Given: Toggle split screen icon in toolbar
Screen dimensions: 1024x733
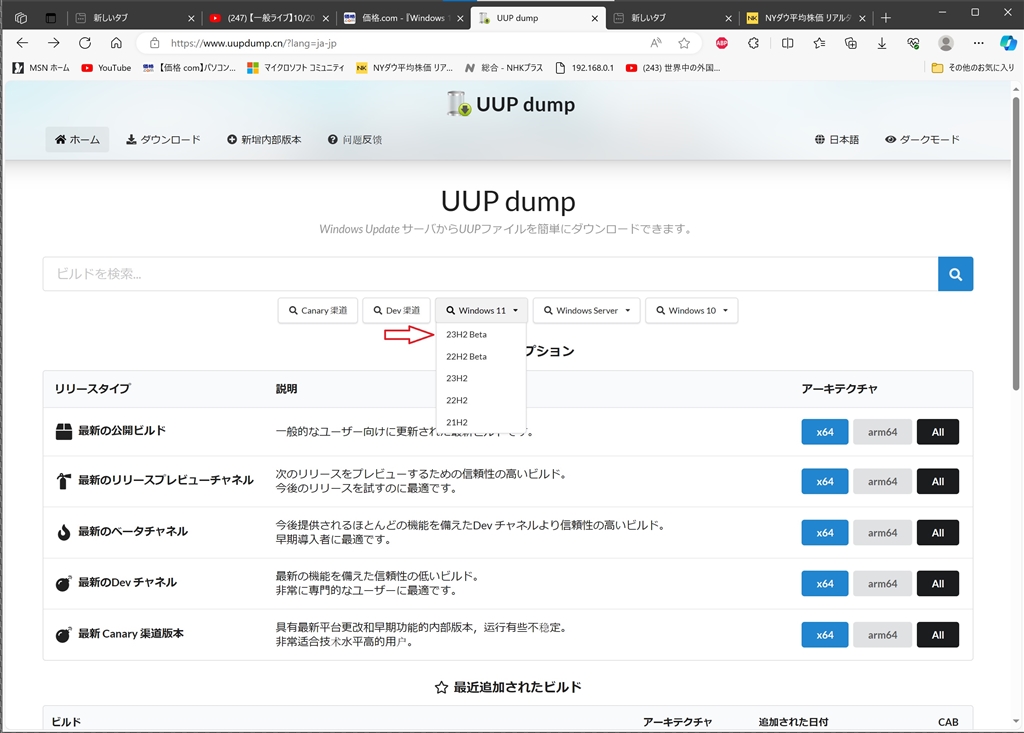Looking at the screenshot, I should click(788, 43).
